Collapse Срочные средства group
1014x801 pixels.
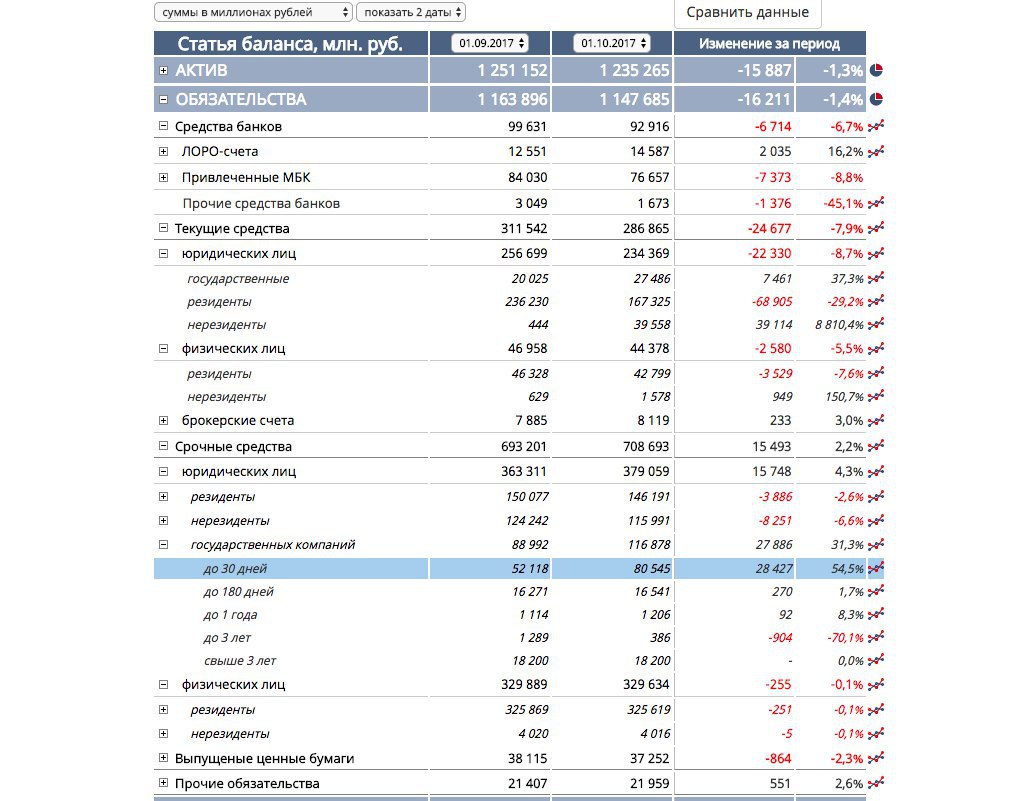164,446
